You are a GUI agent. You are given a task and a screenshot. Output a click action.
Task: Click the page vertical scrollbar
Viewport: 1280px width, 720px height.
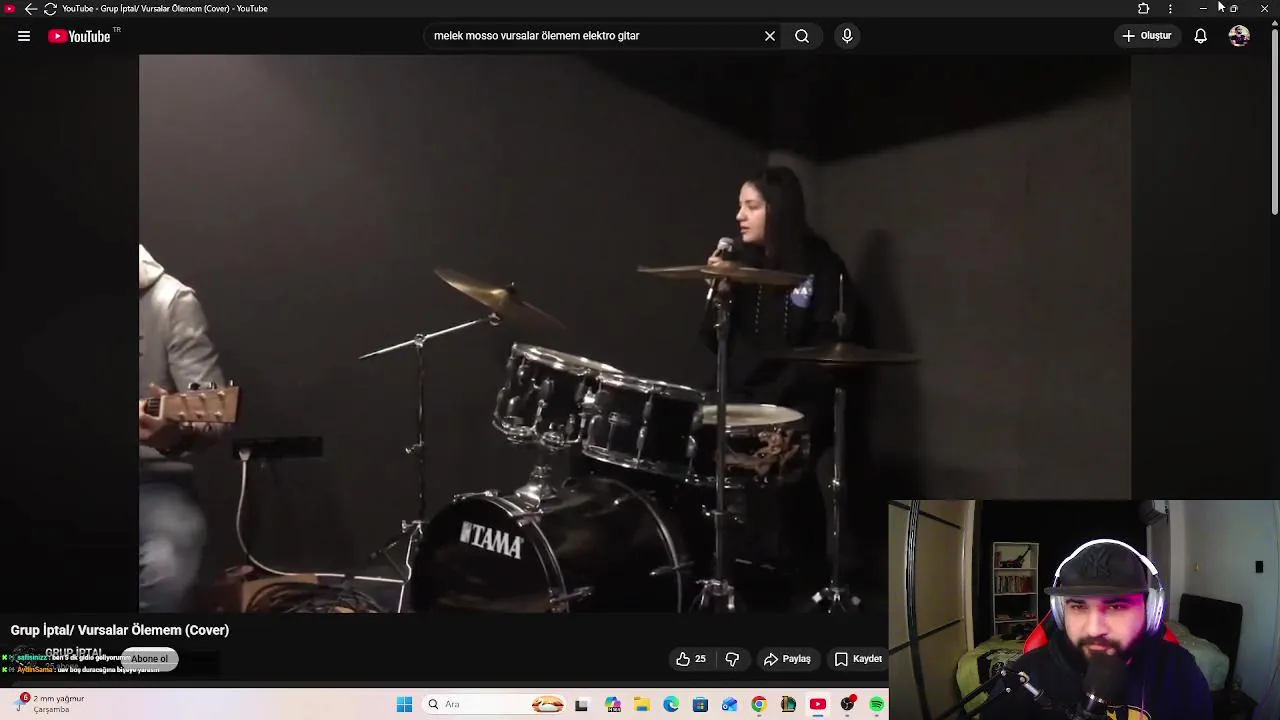coord(1274,120)
